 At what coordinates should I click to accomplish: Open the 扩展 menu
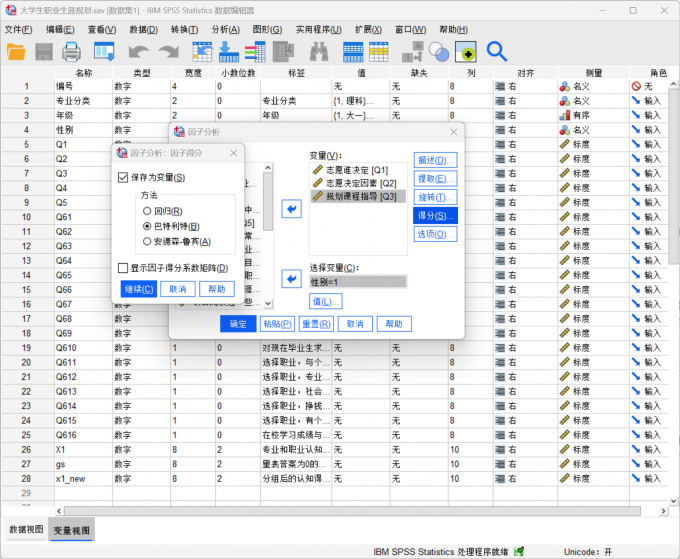click(368, 29)
